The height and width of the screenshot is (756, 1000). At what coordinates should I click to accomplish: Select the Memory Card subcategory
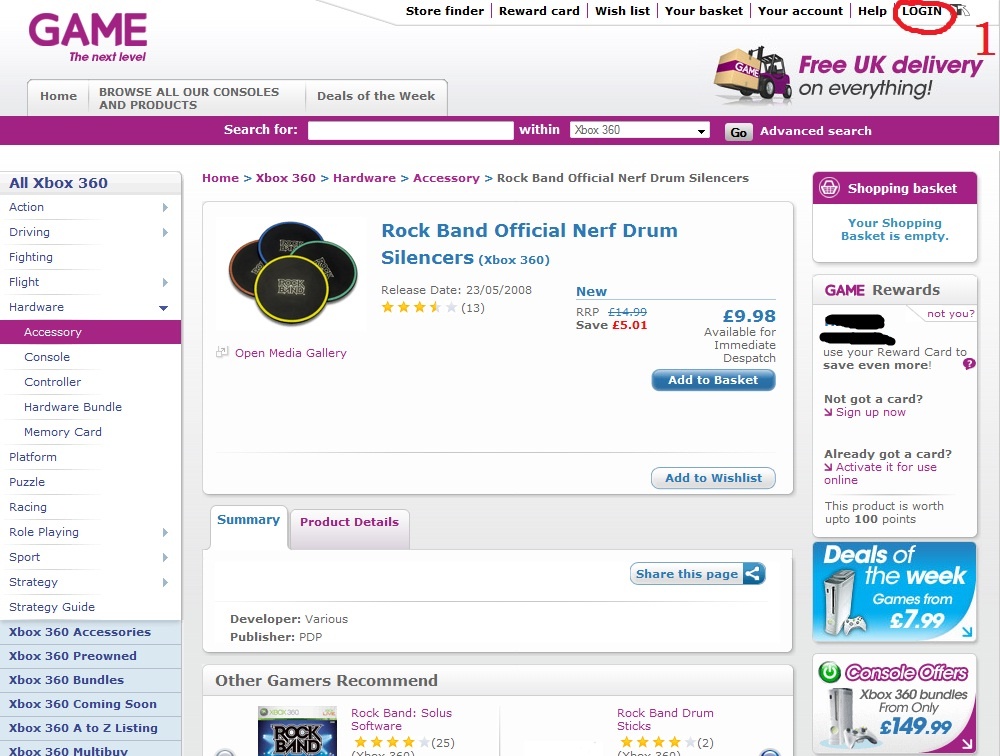click(x=62, y=432)
